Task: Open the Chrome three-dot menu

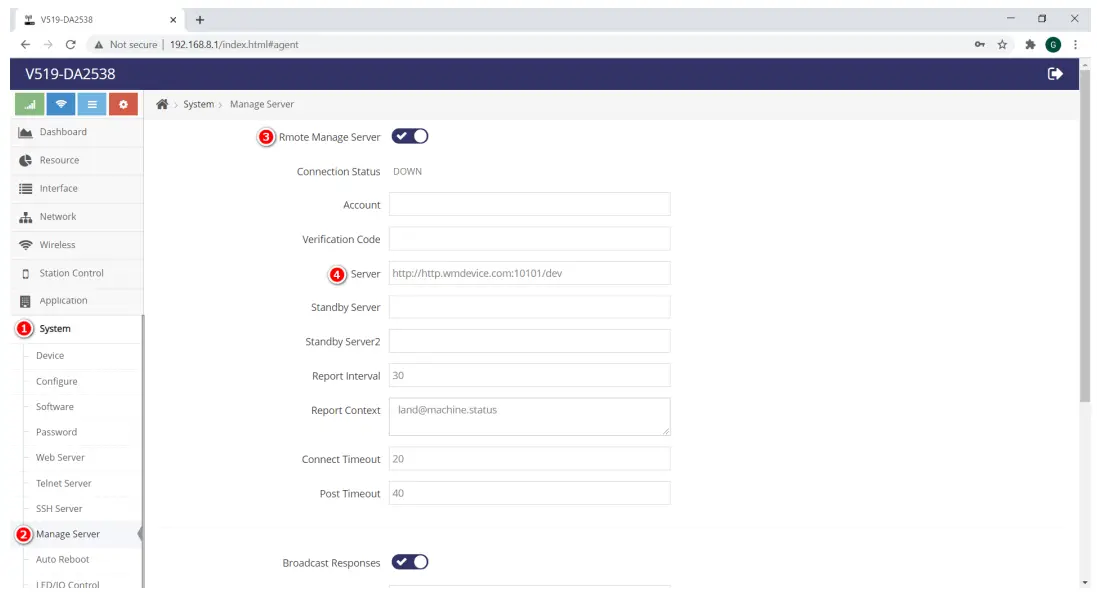Action: coord(1075,44)
